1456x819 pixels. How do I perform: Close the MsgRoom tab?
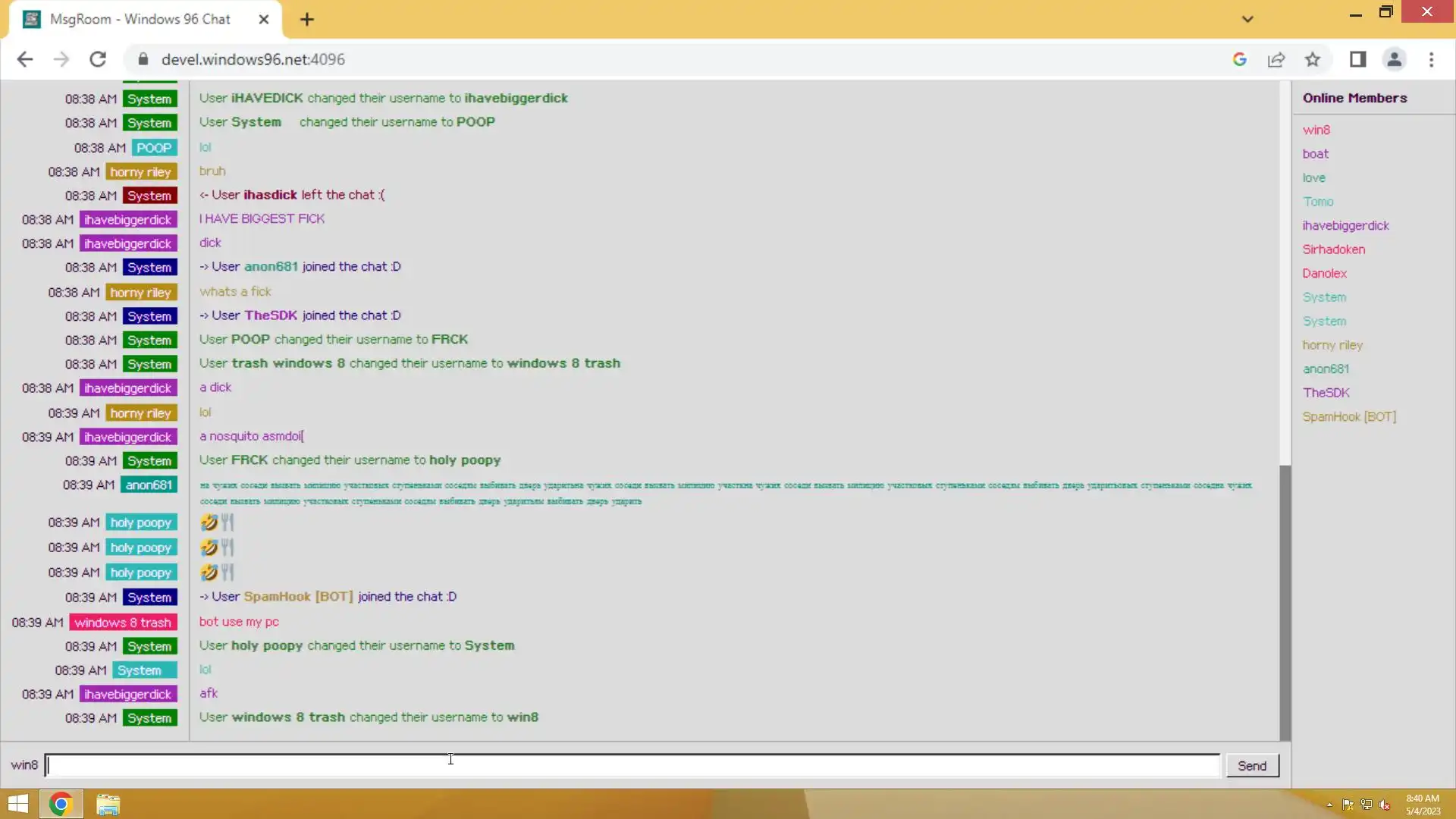[x=264, y=20]
